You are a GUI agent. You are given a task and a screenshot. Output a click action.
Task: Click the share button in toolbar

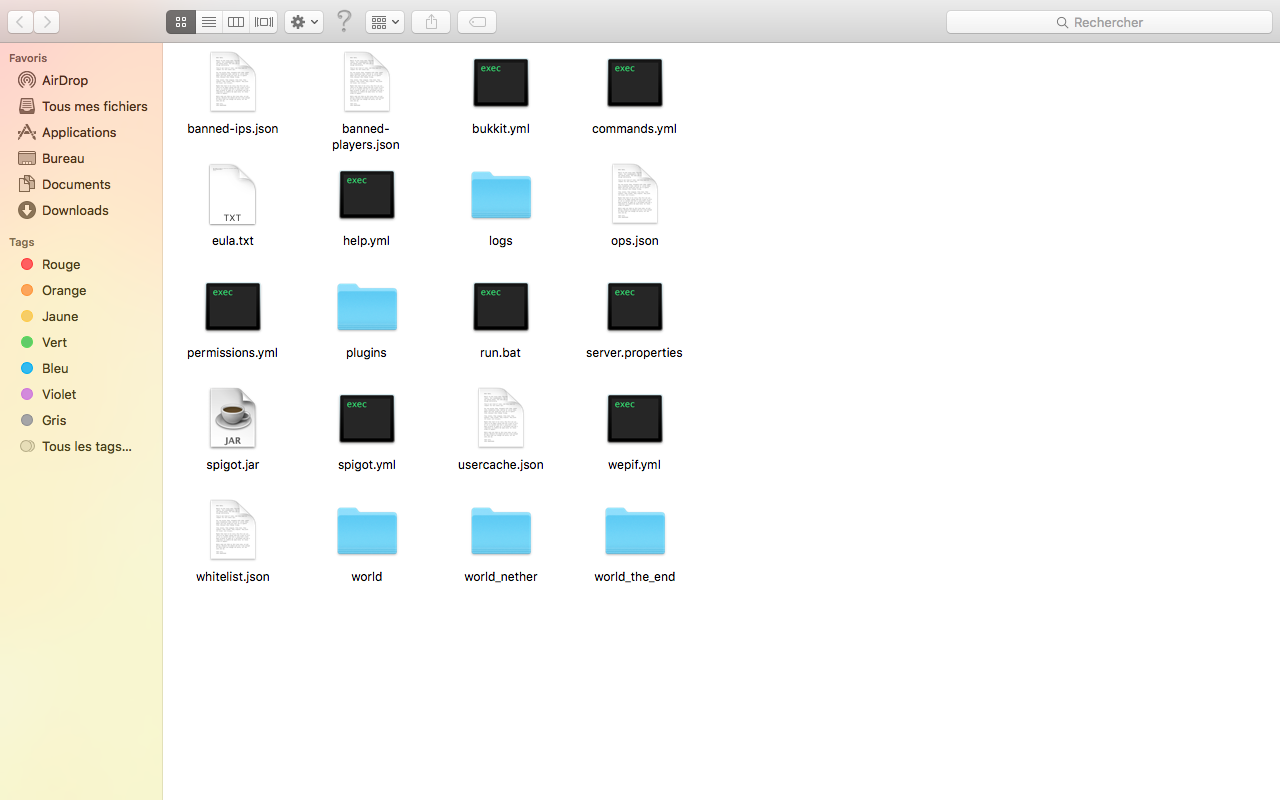point(431,22)
